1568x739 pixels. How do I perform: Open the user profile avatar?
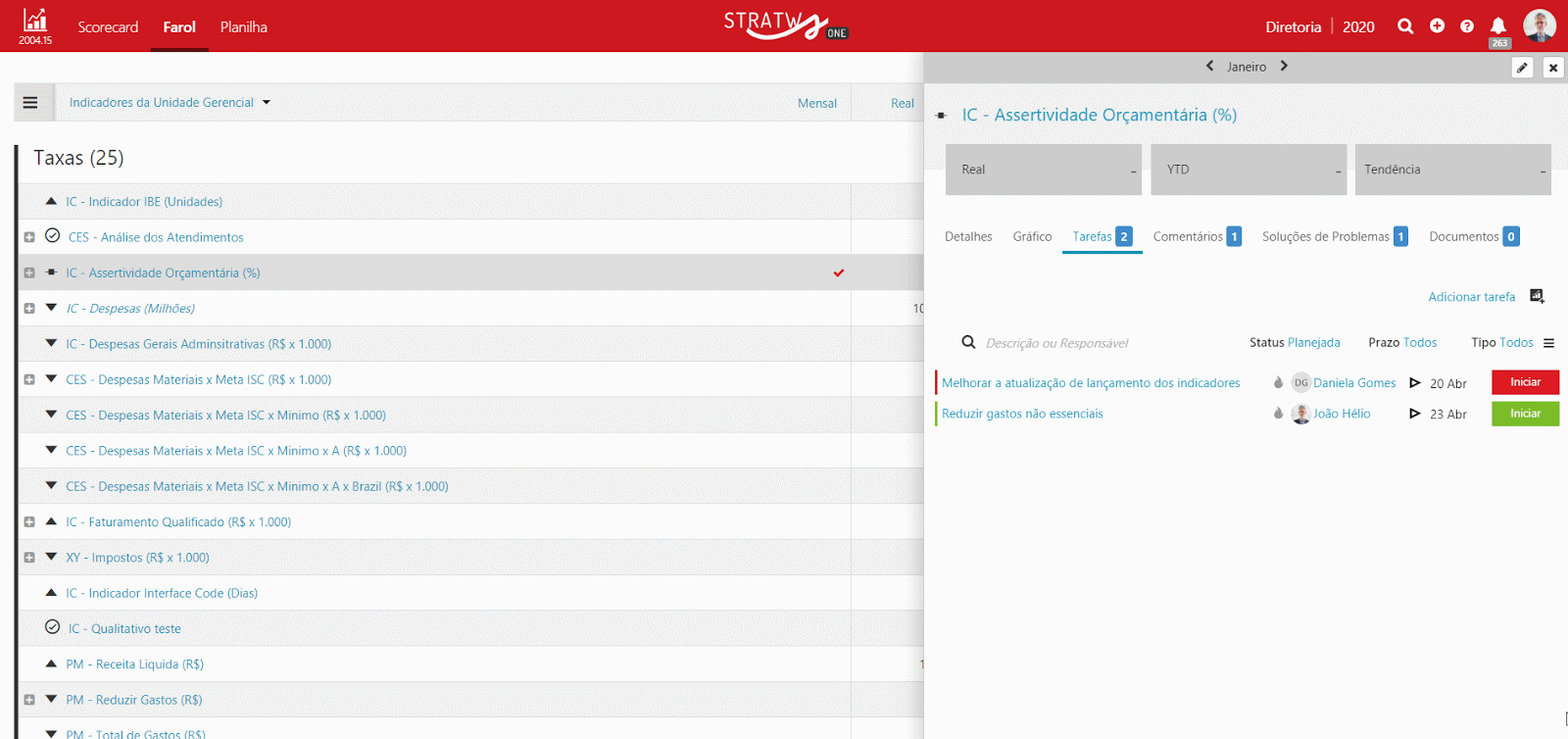1540,26
